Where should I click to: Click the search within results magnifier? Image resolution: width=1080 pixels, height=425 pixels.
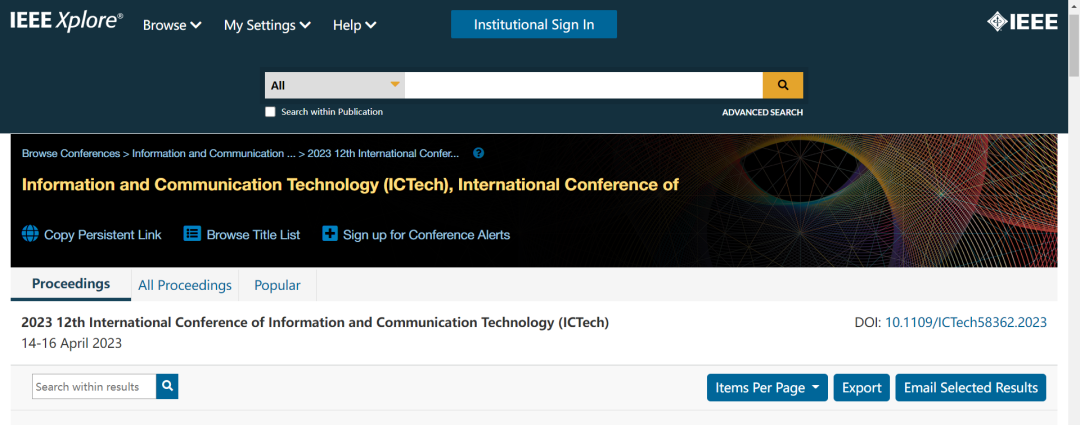pos(168,386)
